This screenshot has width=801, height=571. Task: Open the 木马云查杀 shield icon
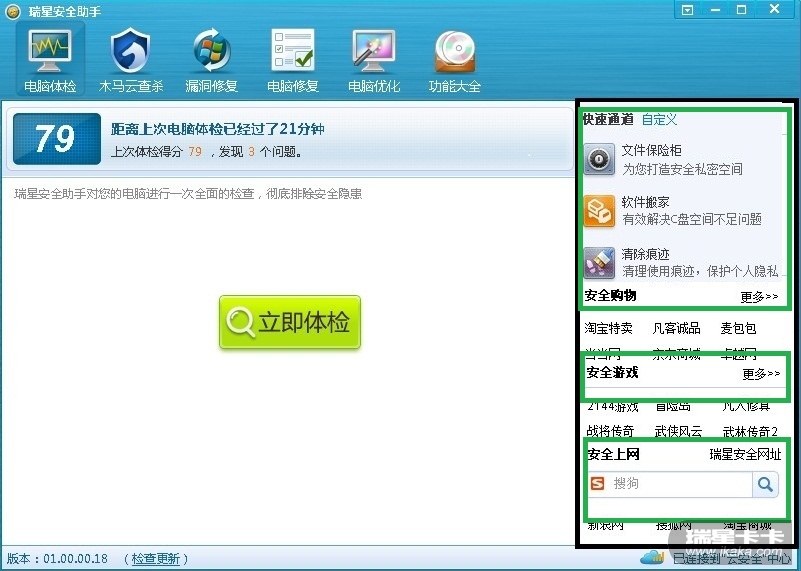point(130,51)
